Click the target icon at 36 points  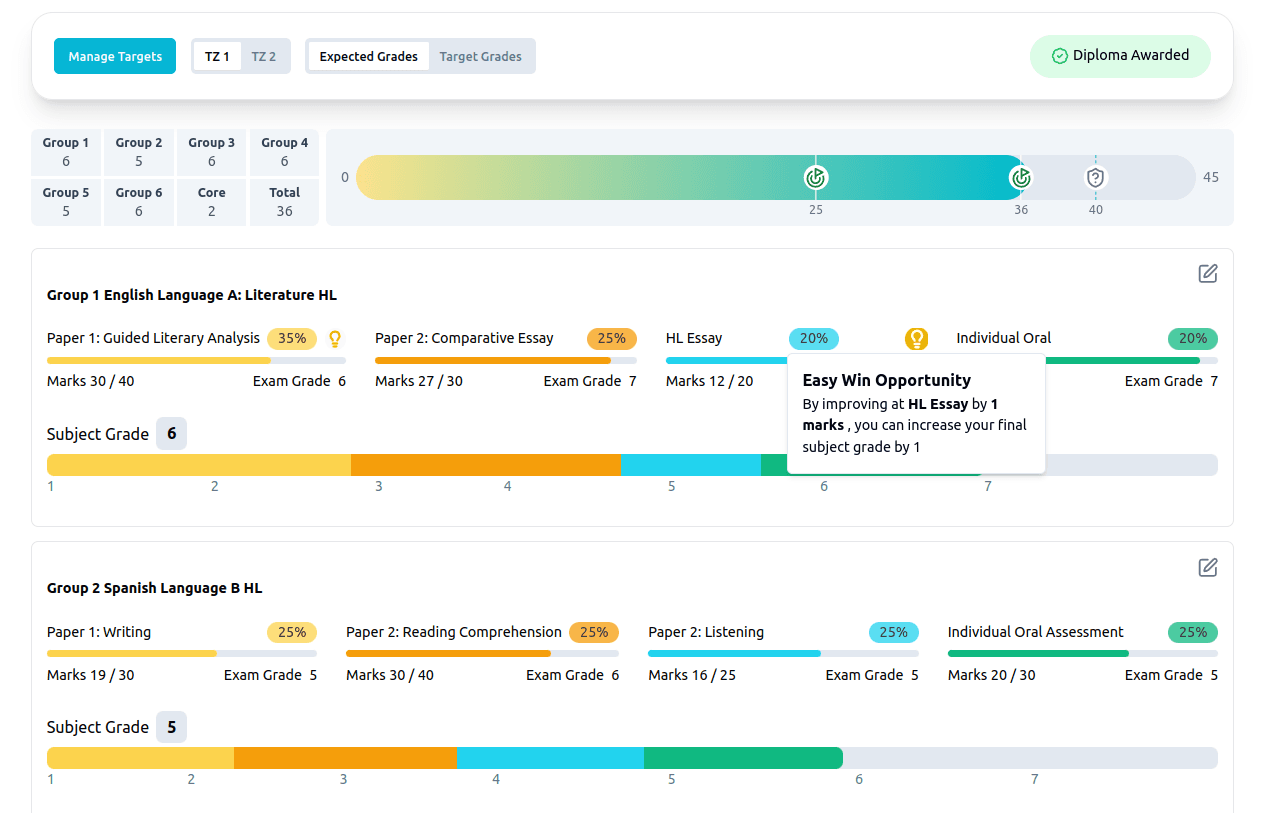pos(1020,178)
